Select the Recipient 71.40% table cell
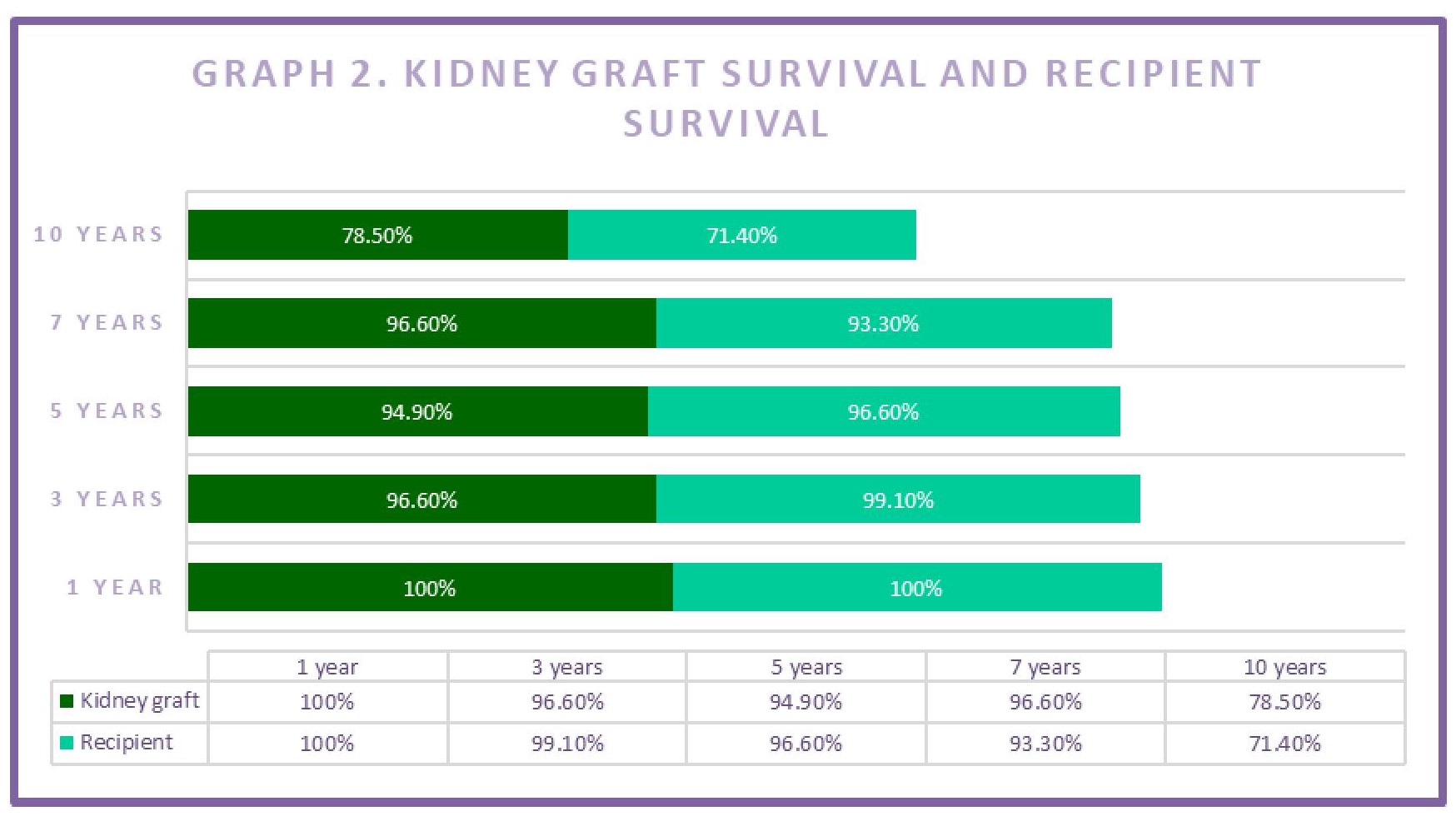This screenshot has width=1456, height=836. tap(1284, 744)
